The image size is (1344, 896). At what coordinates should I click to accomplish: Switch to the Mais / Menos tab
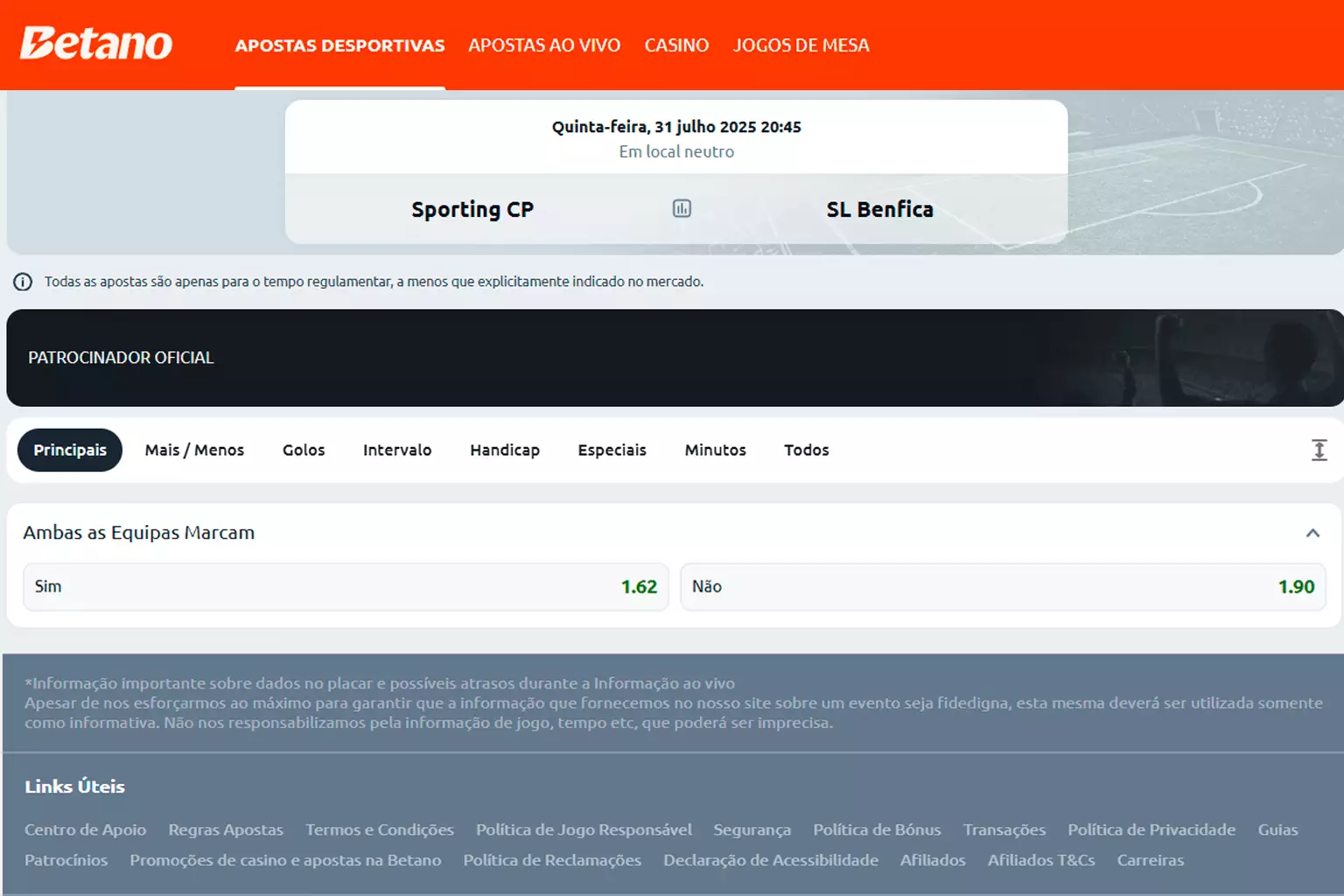(x=194, y=450)
